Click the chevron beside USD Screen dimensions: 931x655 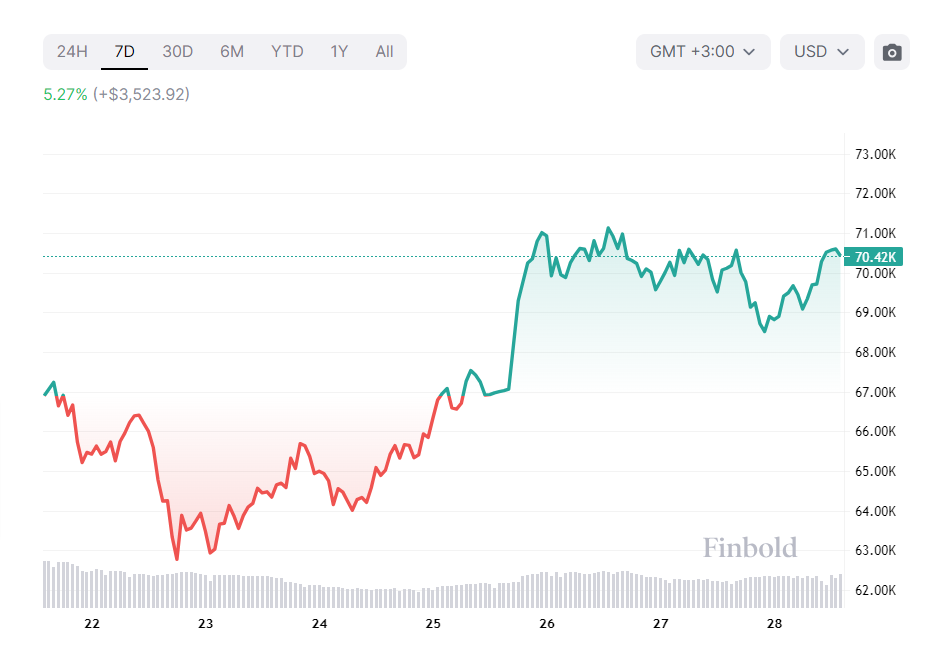pos(844,52)
